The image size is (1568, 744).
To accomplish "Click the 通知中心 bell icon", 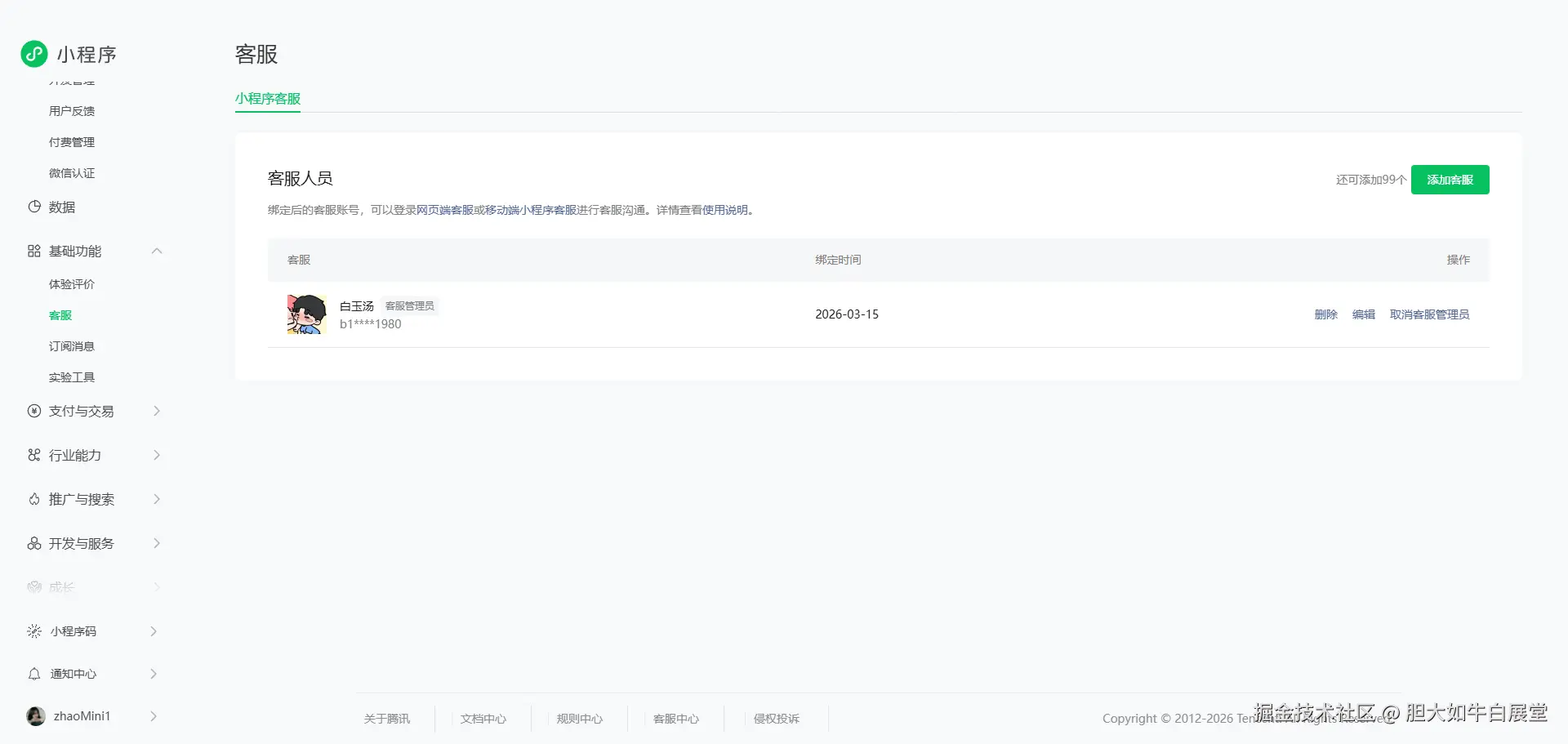I will (x=34, y=674).
